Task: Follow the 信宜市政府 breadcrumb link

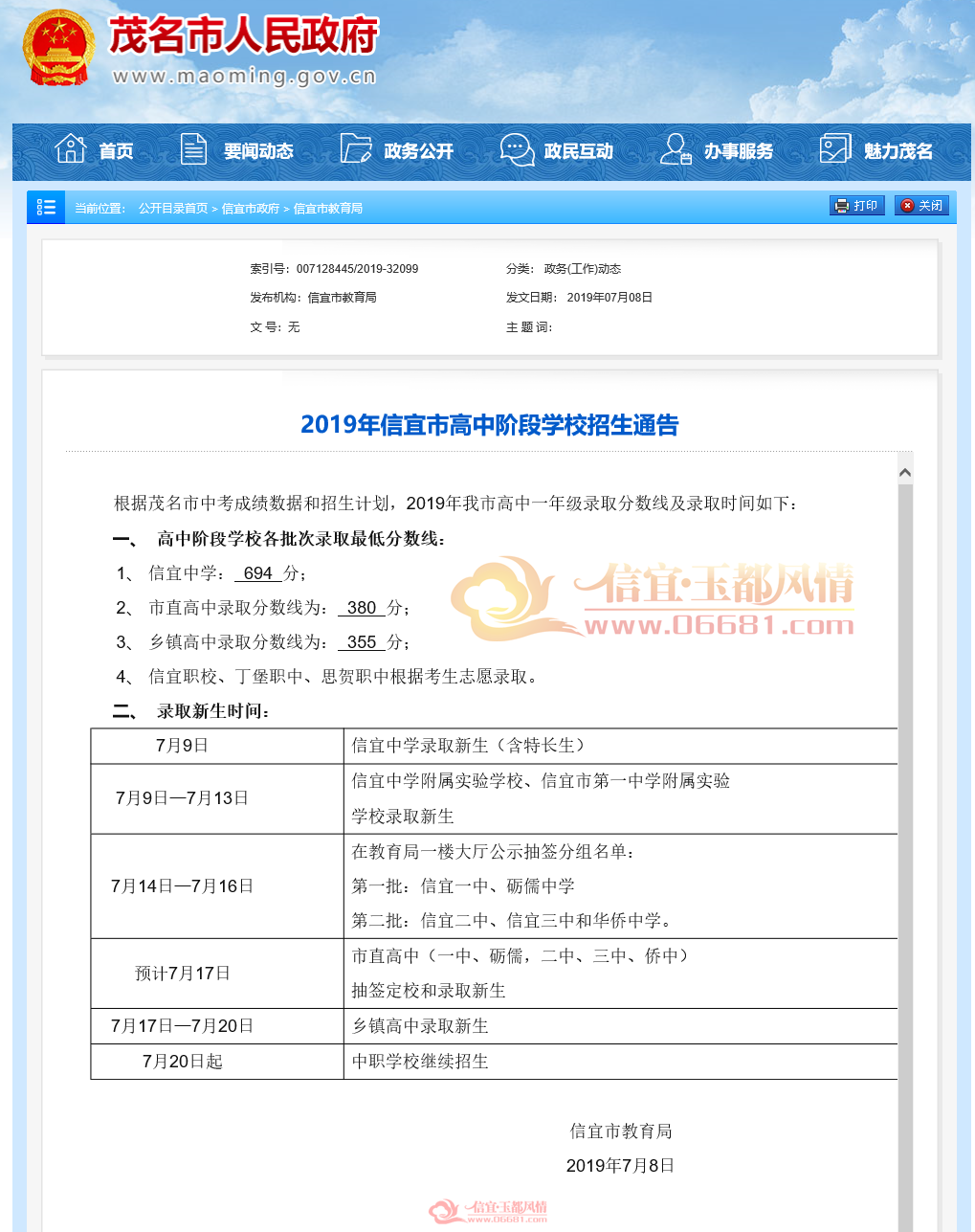Action: (x=250, y=208)
